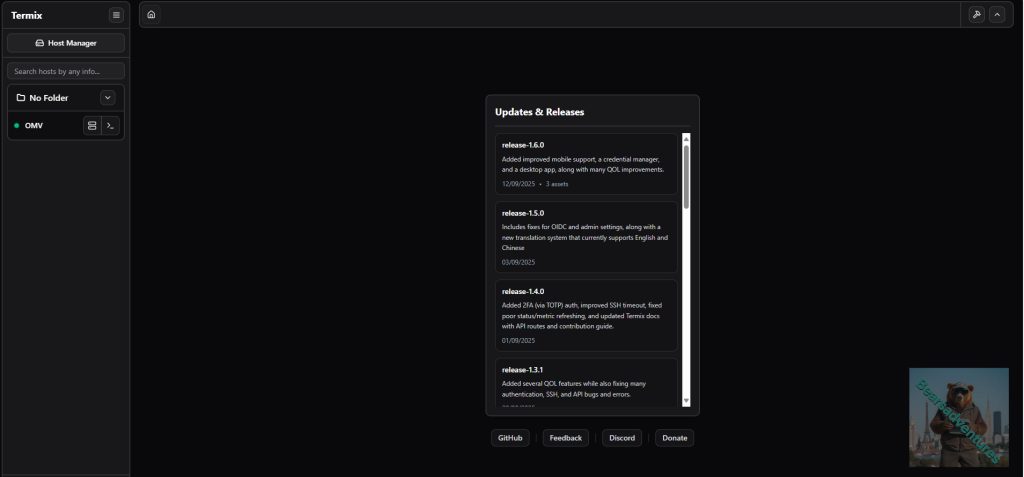This screenshot has width=1024, height=477.
Task: Click the releases list scrollbar down arrow
Action: pyautogui.click(x=686, y=400)
